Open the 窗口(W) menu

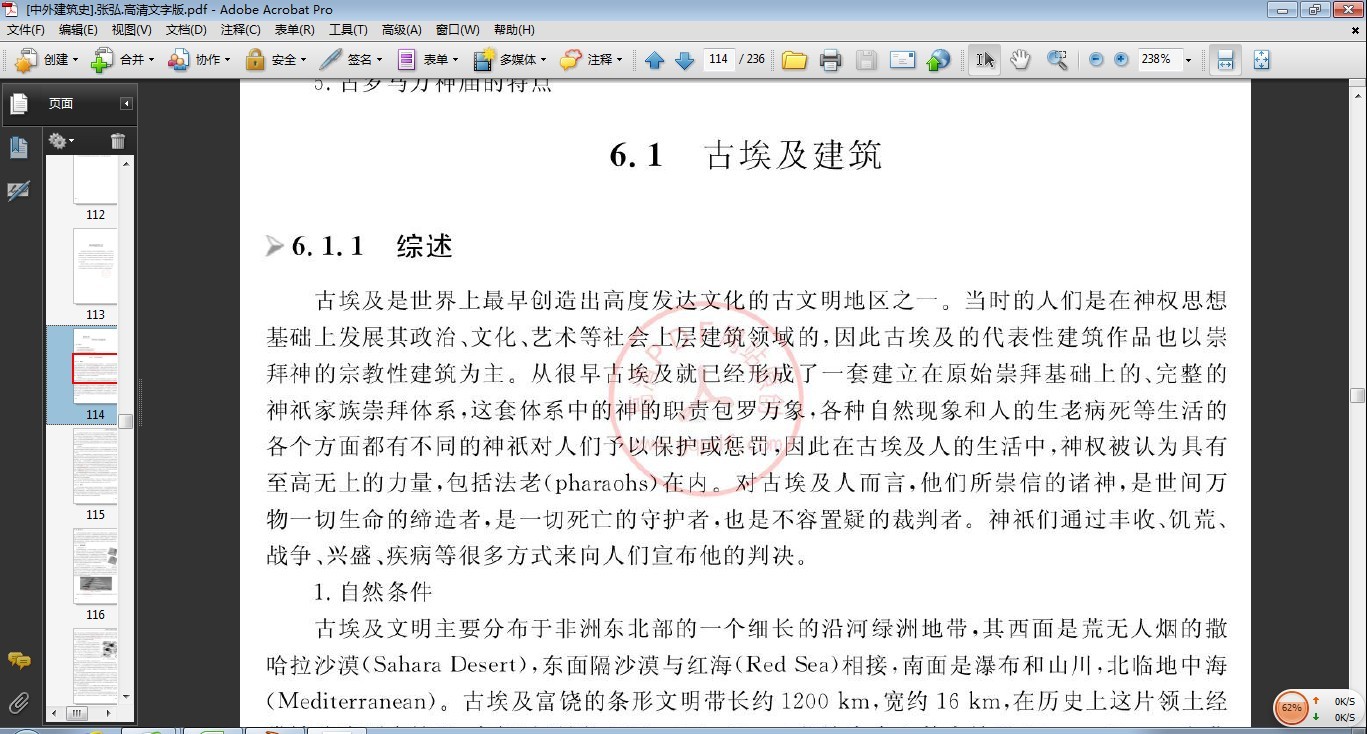pos(457,30)
